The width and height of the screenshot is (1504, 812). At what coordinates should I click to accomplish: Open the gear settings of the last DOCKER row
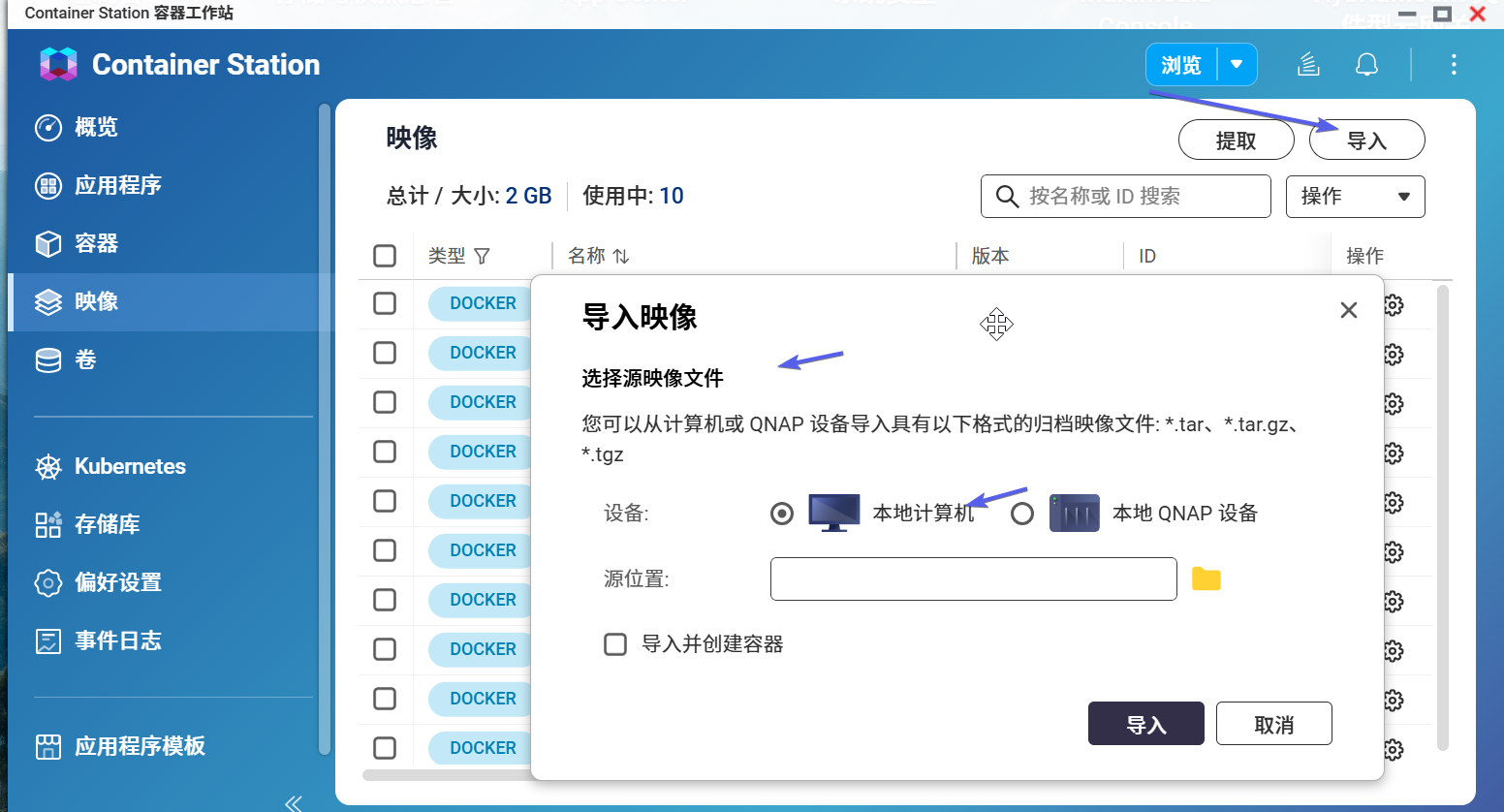[x=1394, y=750]
